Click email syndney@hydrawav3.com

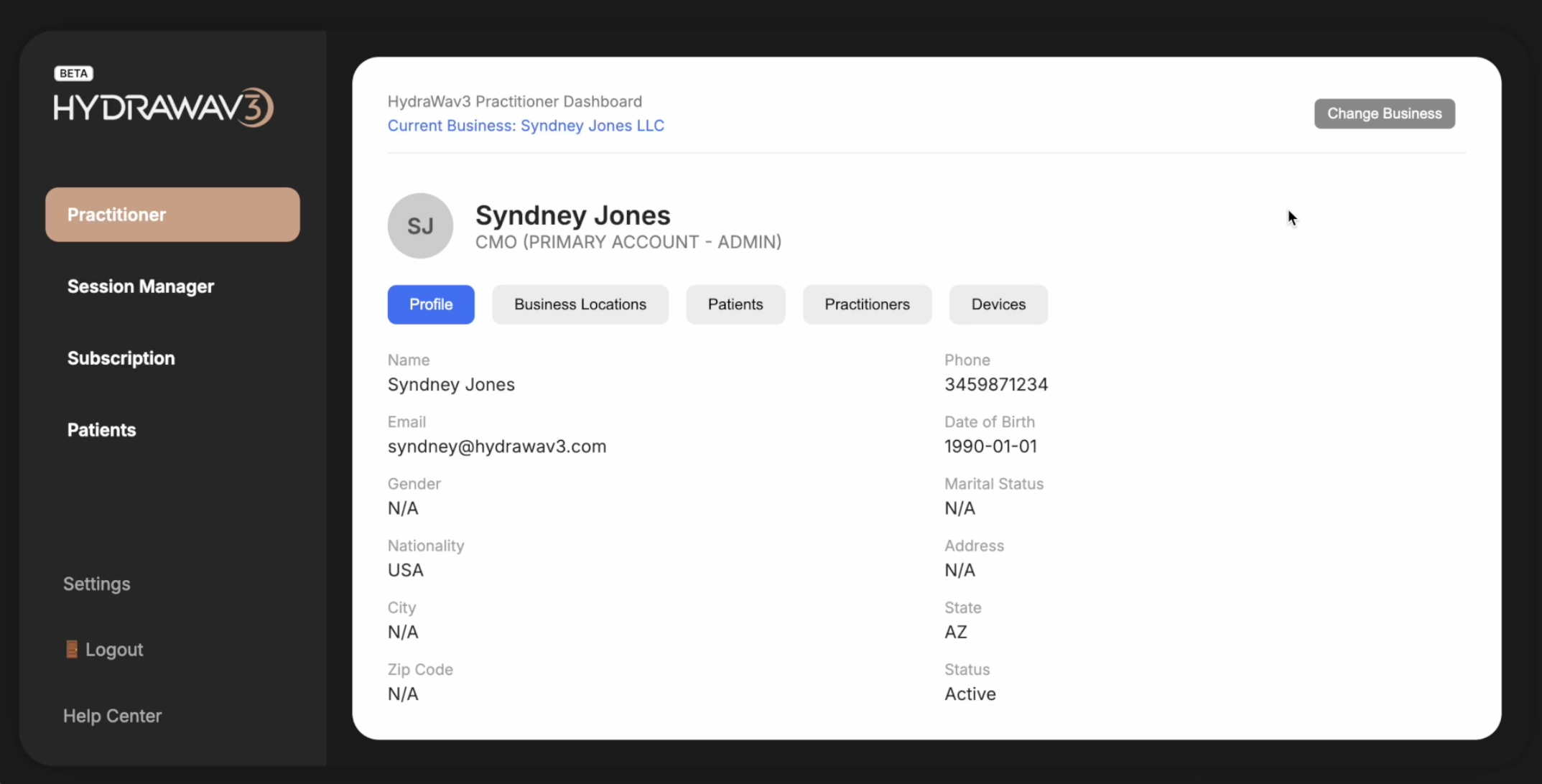(497, 447)
